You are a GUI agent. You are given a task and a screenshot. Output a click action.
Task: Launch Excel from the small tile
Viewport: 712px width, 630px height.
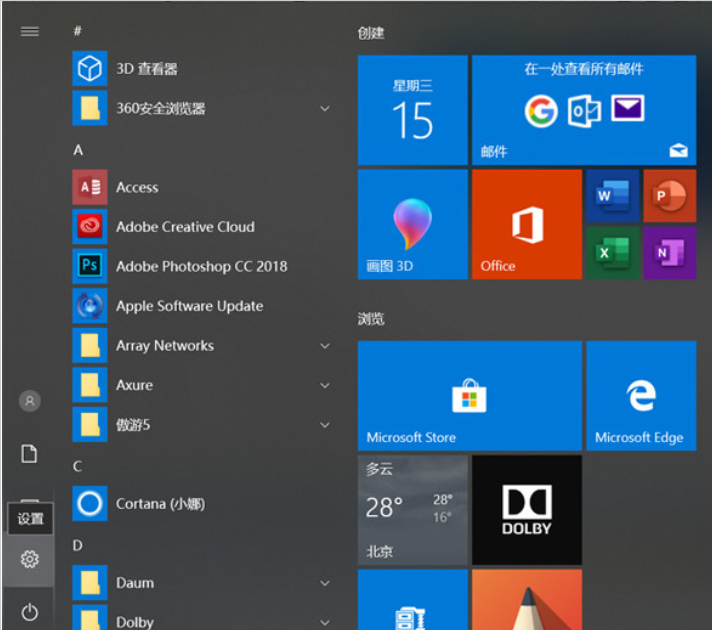[611, 253]
